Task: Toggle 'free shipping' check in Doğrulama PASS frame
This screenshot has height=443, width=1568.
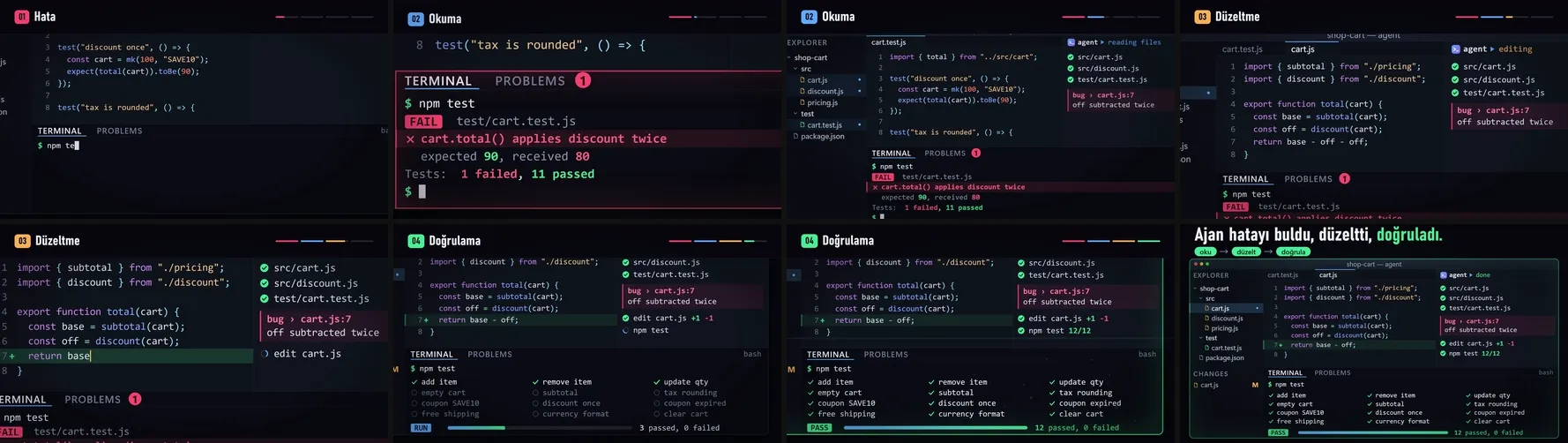Action: [810, 414]
